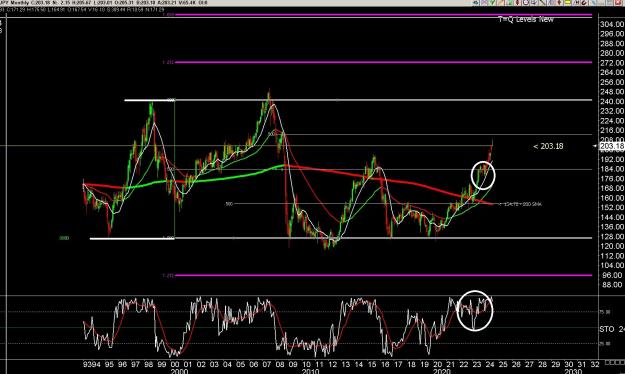Click the 240.00 price axis label
This screenshot has height=374, width=625.
[x=612, y=101]
